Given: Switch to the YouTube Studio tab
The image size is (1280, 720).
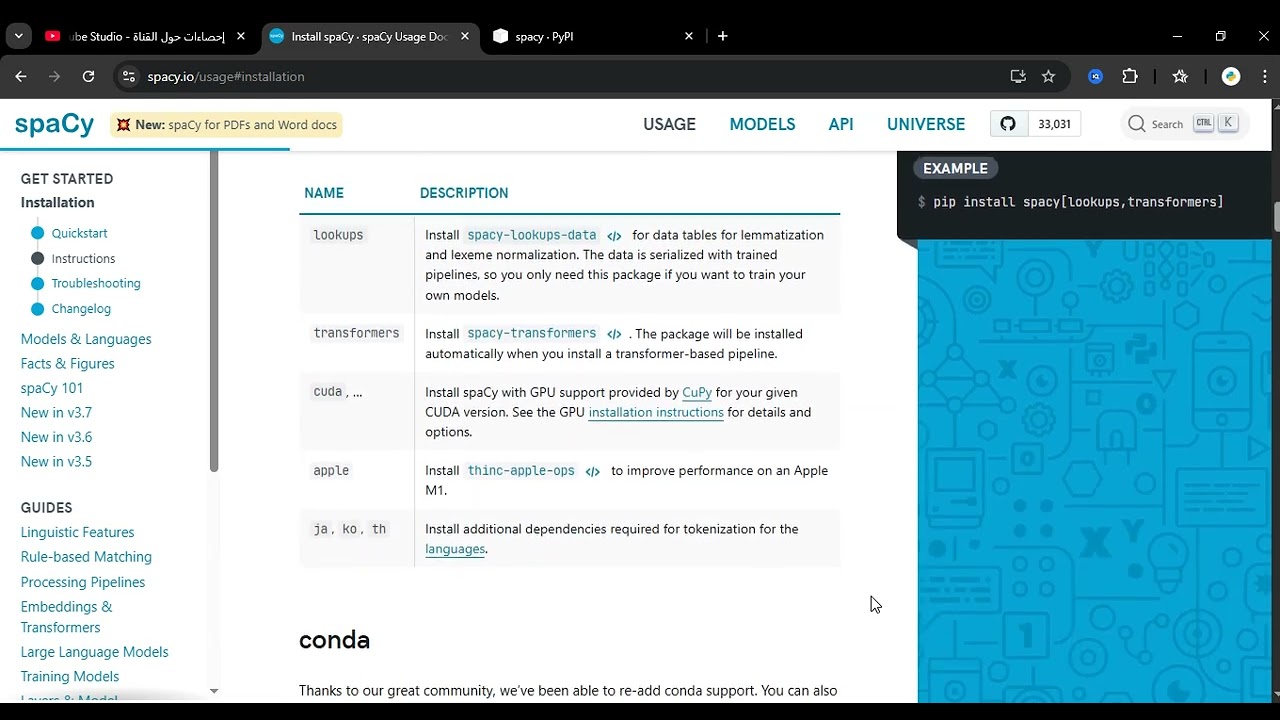Looking at the screenshot, I should click(145, 36).
